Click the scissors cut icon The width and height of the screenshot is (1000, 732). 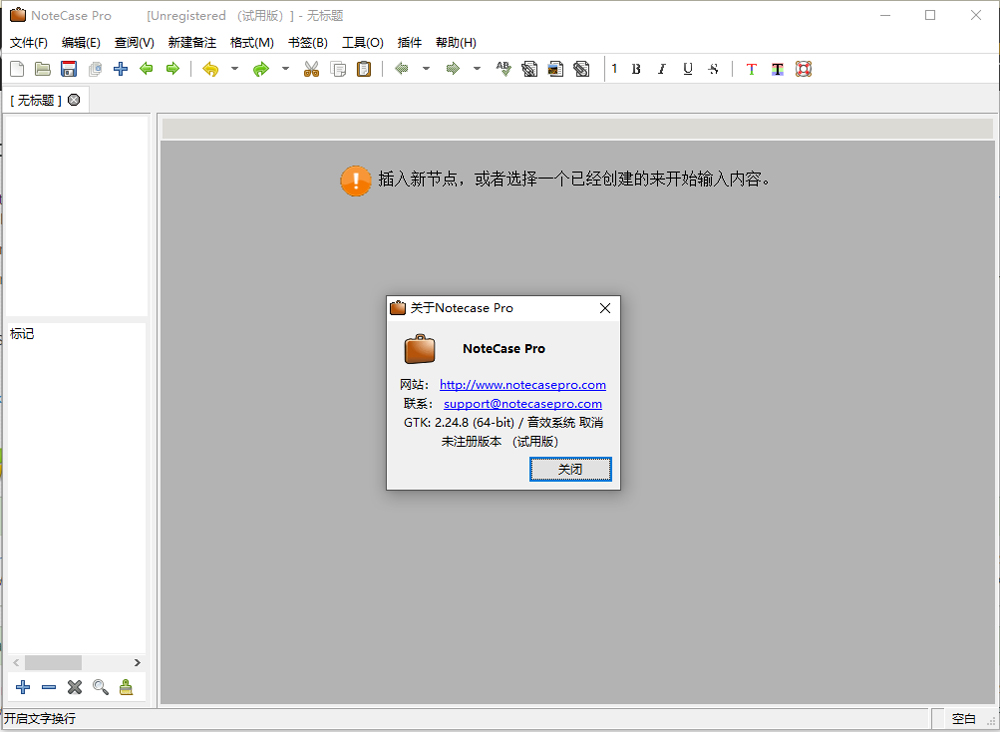pos(311,69)
